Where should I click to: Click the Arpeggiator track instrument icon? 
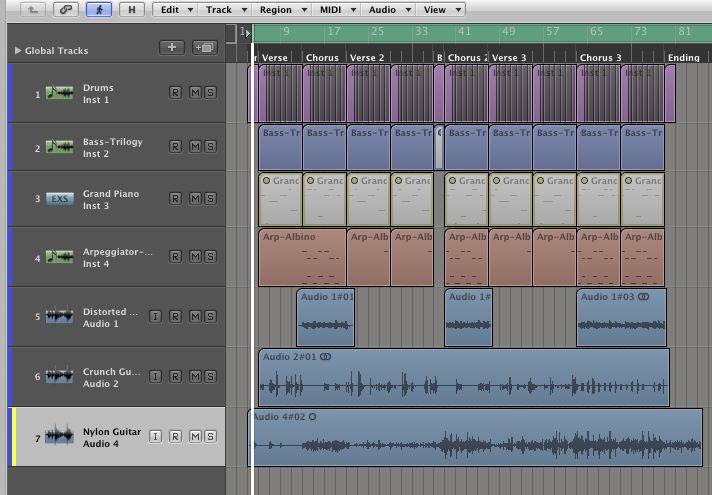[59, 257]
